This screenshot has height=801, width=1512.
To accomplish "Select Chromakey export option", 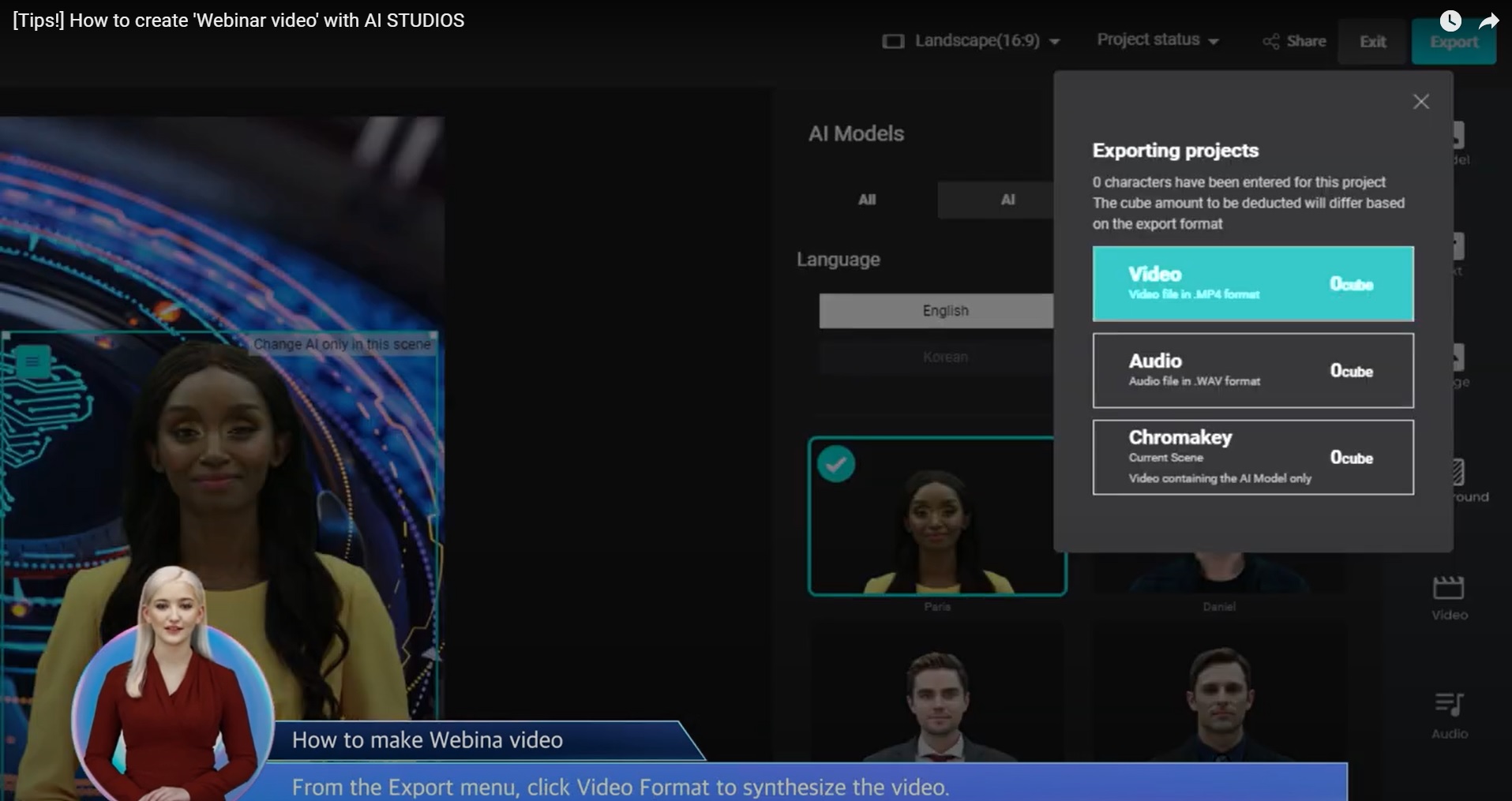I will tap(1253, 457).
